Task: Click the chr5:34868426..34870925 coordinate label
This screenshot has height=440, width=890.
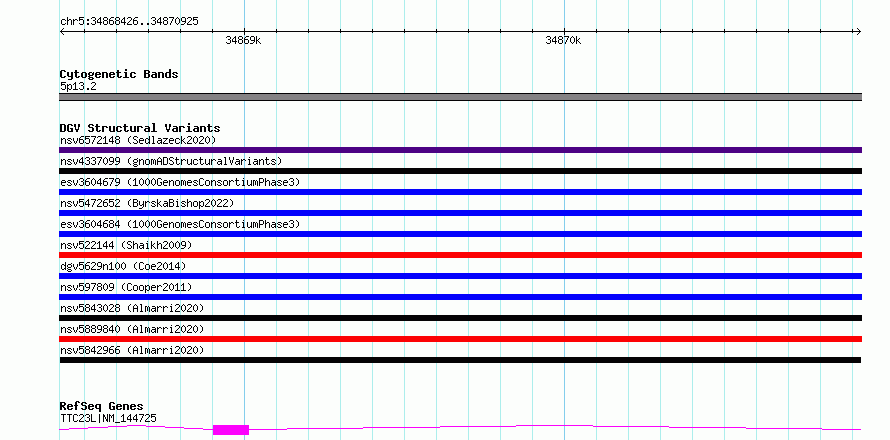Action: click(x=129, y=22)
